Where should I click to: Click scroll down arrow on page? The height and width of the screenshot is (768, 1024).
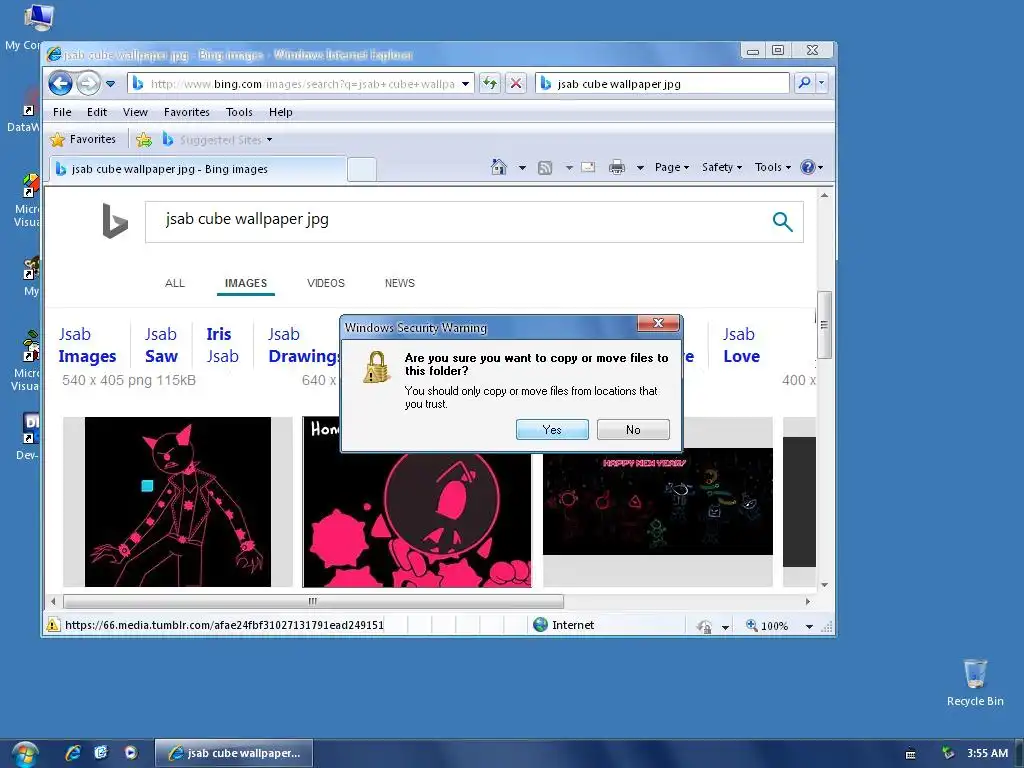(x=824, y=585)
